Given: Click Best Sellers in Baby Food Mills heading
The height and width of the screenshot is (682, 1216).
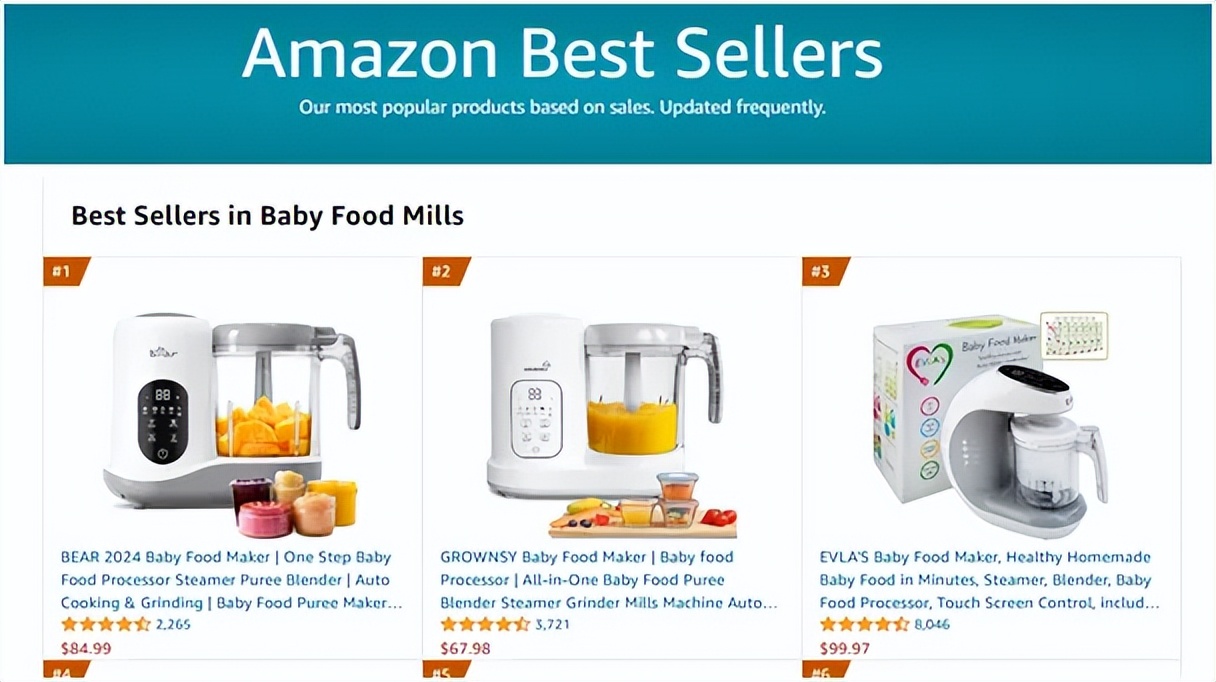Looking at the screenshot, I should 268,215.
